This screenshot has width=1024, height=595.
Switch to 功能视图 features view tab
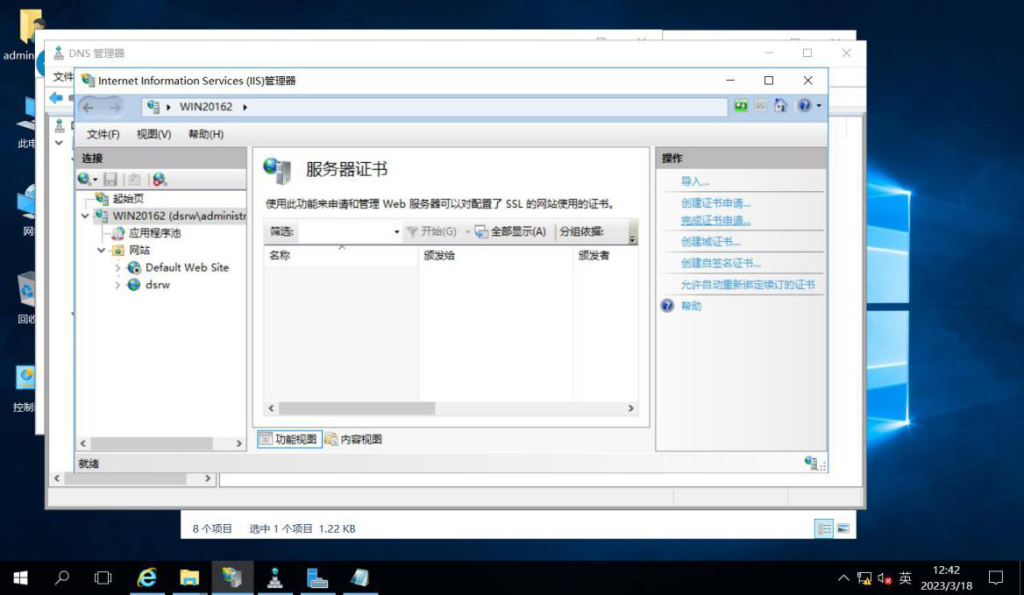(x=289, y=439)
